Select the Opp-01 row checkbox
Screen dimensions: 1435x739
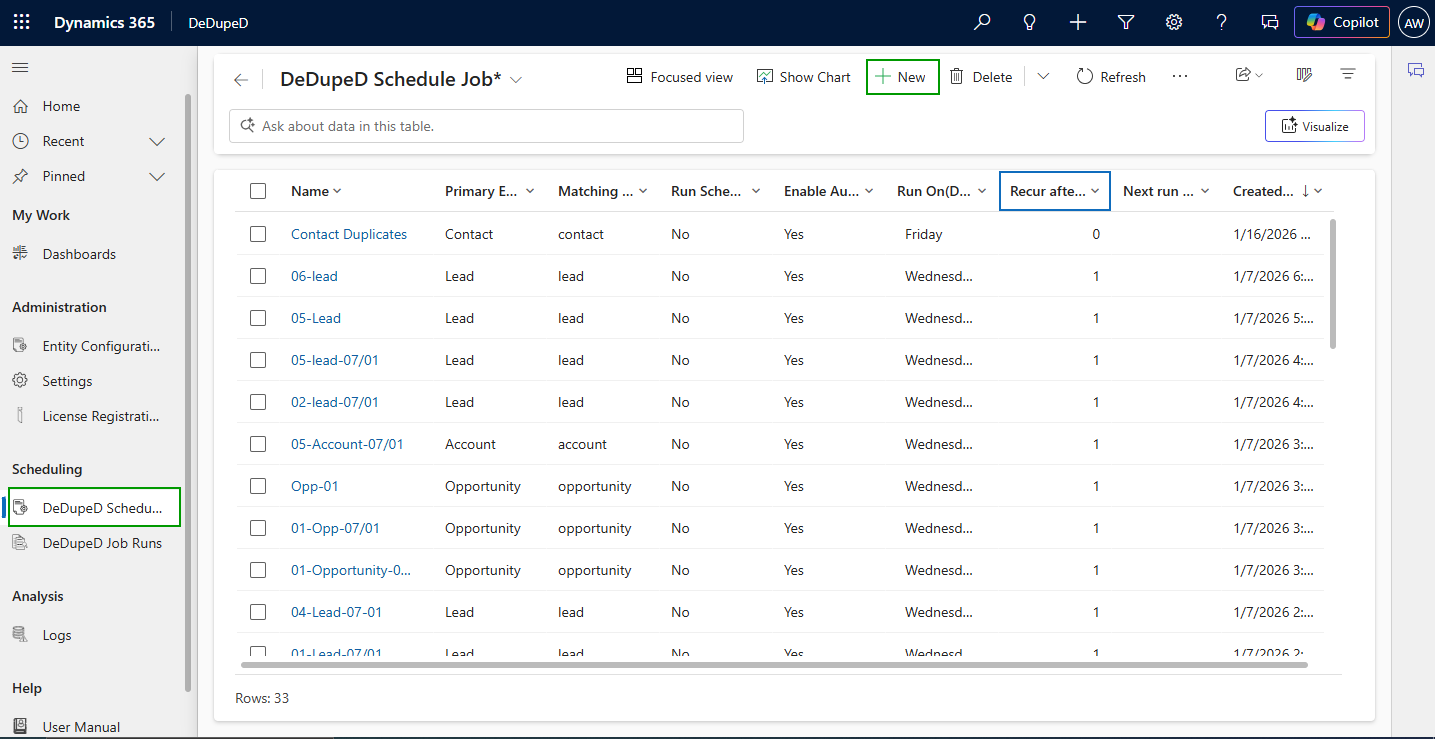(x=258, y=486)
